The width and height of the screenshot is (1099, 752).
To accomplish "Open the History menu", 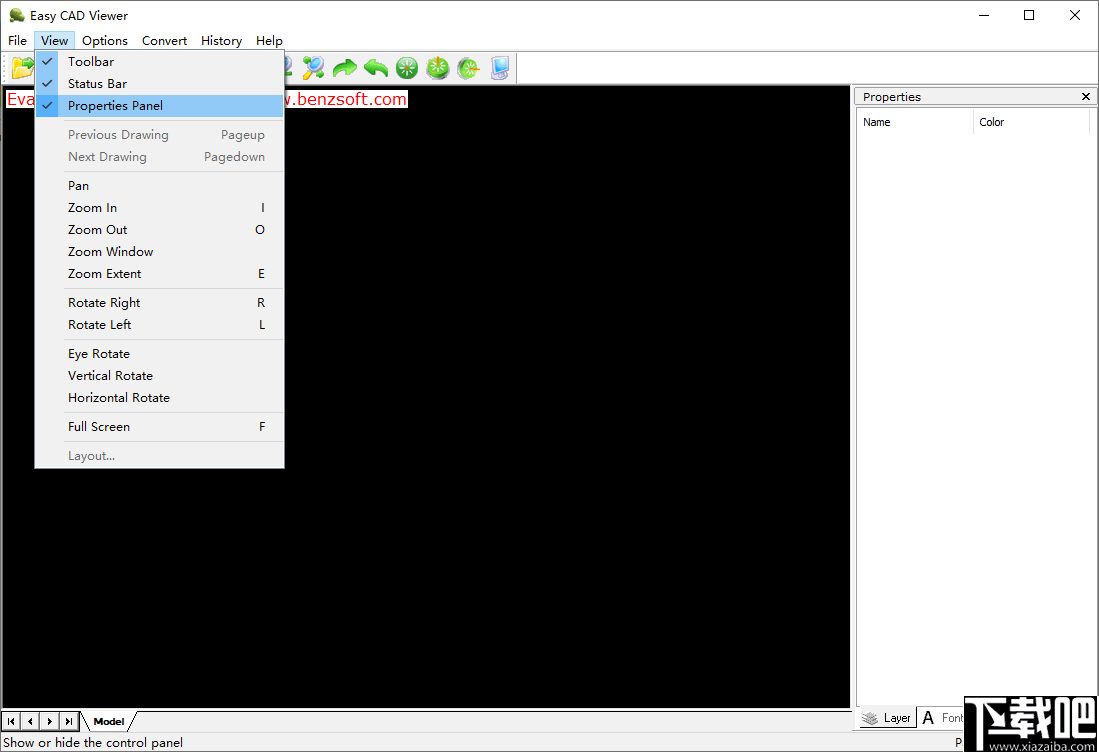I will click(x=221, y=40).
